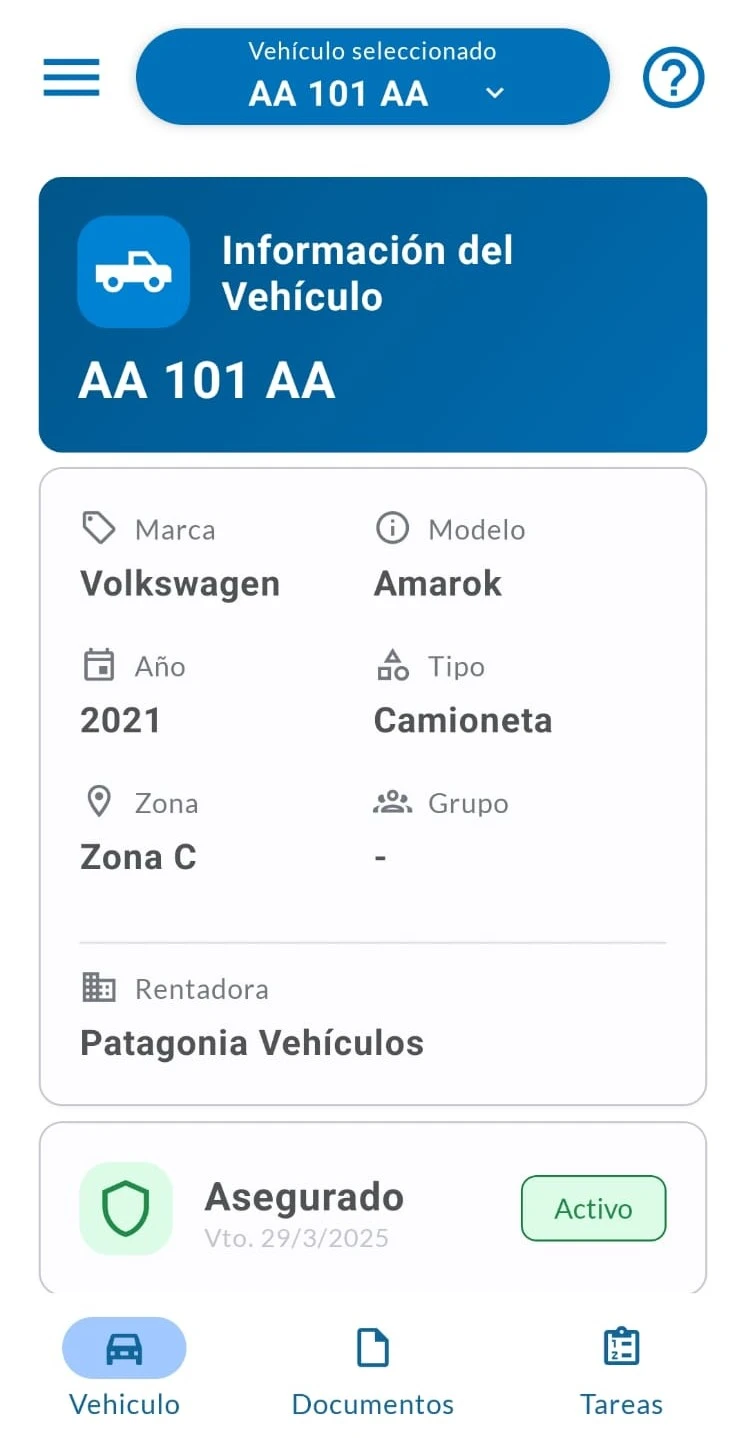Tap the Año calendar icon

[x=98, y=665]
